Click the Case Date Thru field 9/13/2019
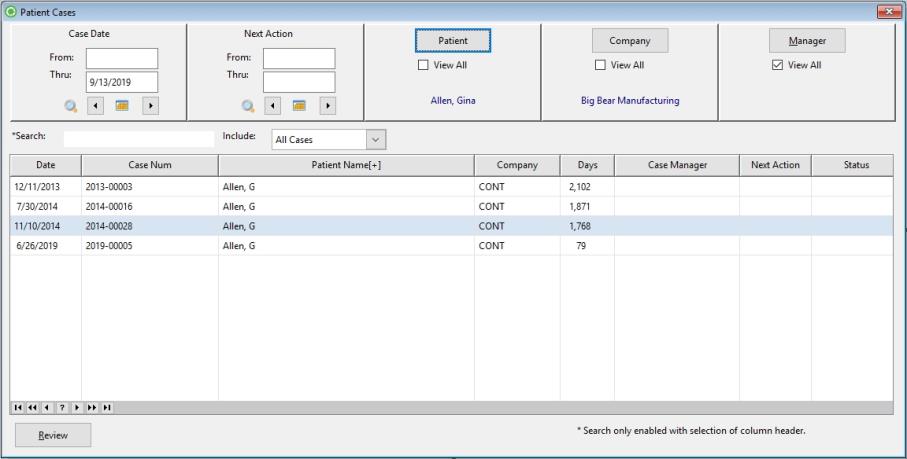Viewport: 907px width, 459px height. (x=122, y=82)
